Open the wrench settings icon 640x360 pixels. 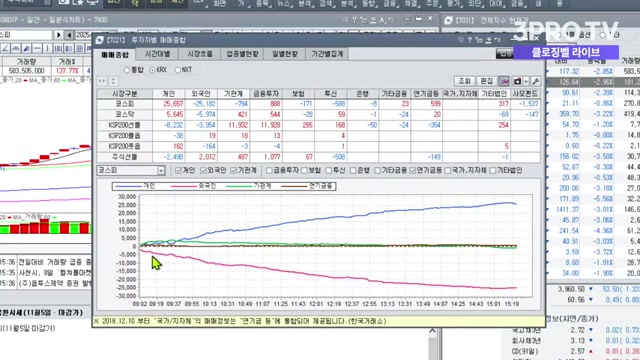tap(536, 81)
